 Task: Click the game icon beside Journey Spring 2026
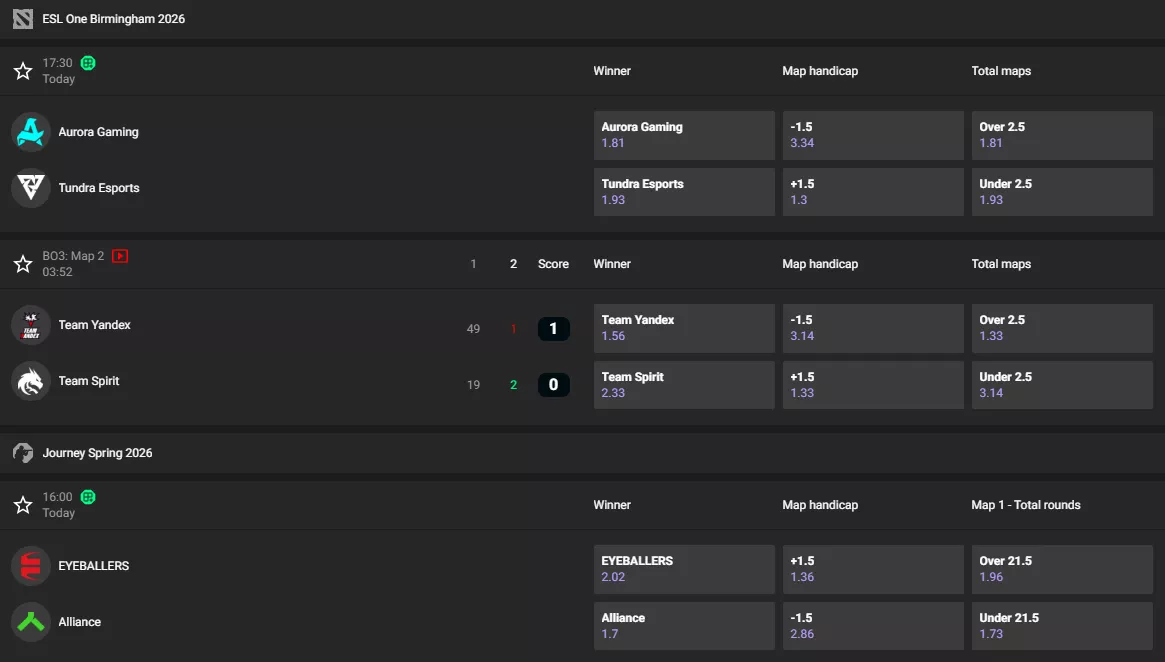(22, 452)
